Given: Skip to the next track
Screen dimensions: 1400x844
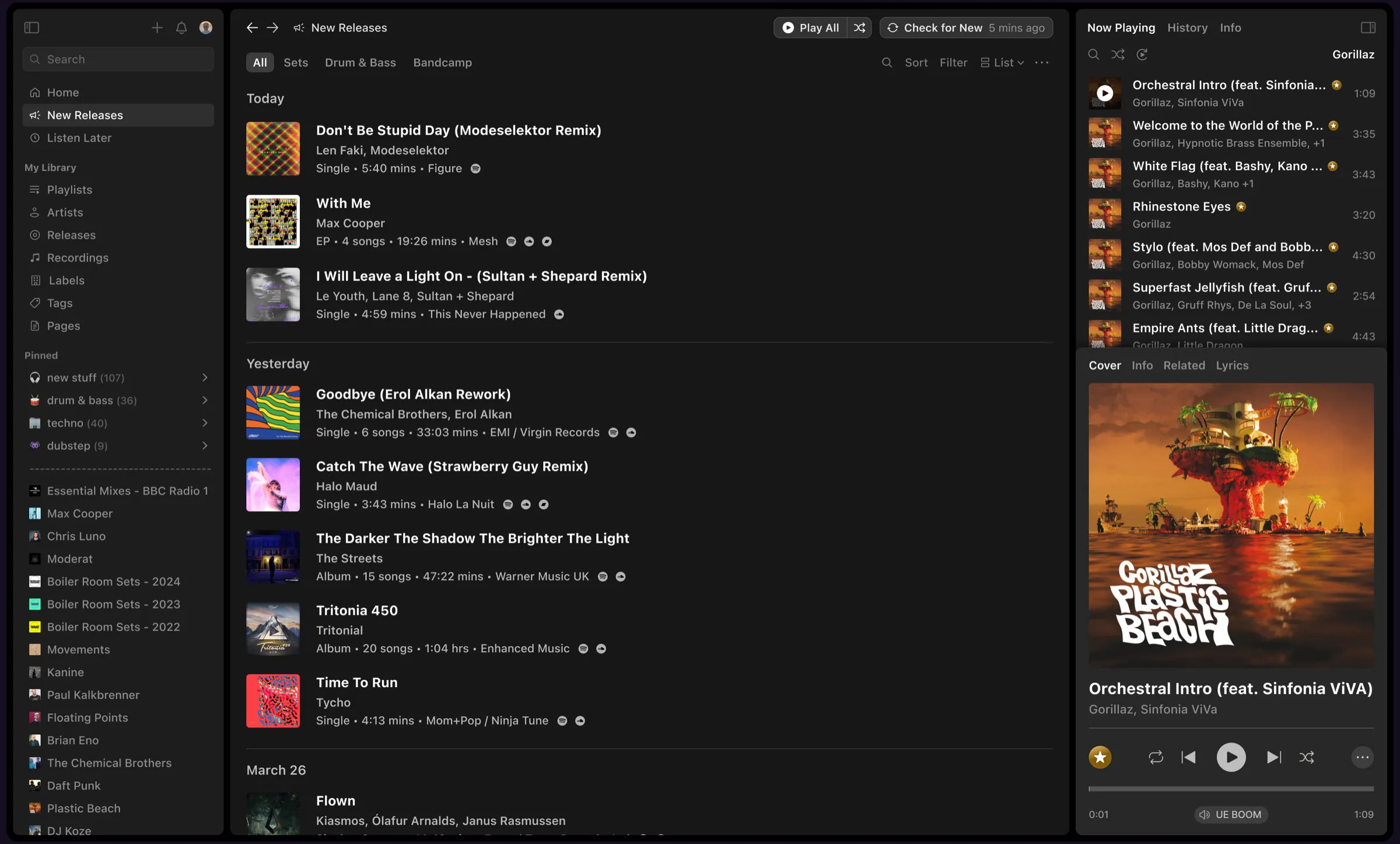Looking at the screenshot, I should pos(1274,757).
